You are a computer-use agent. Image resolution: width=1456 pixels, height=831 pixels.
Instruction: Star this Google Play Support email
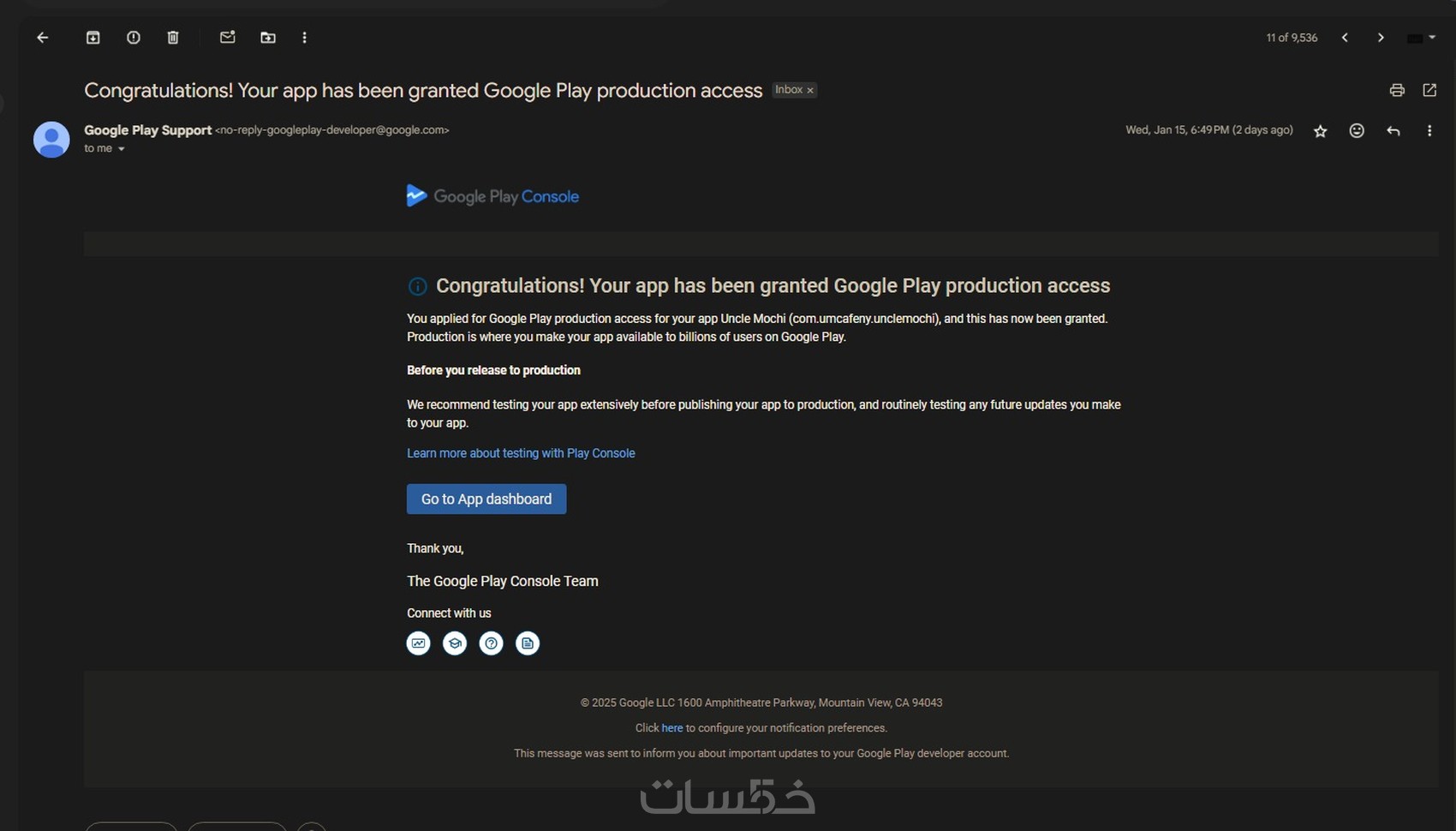pos(1320,131)
